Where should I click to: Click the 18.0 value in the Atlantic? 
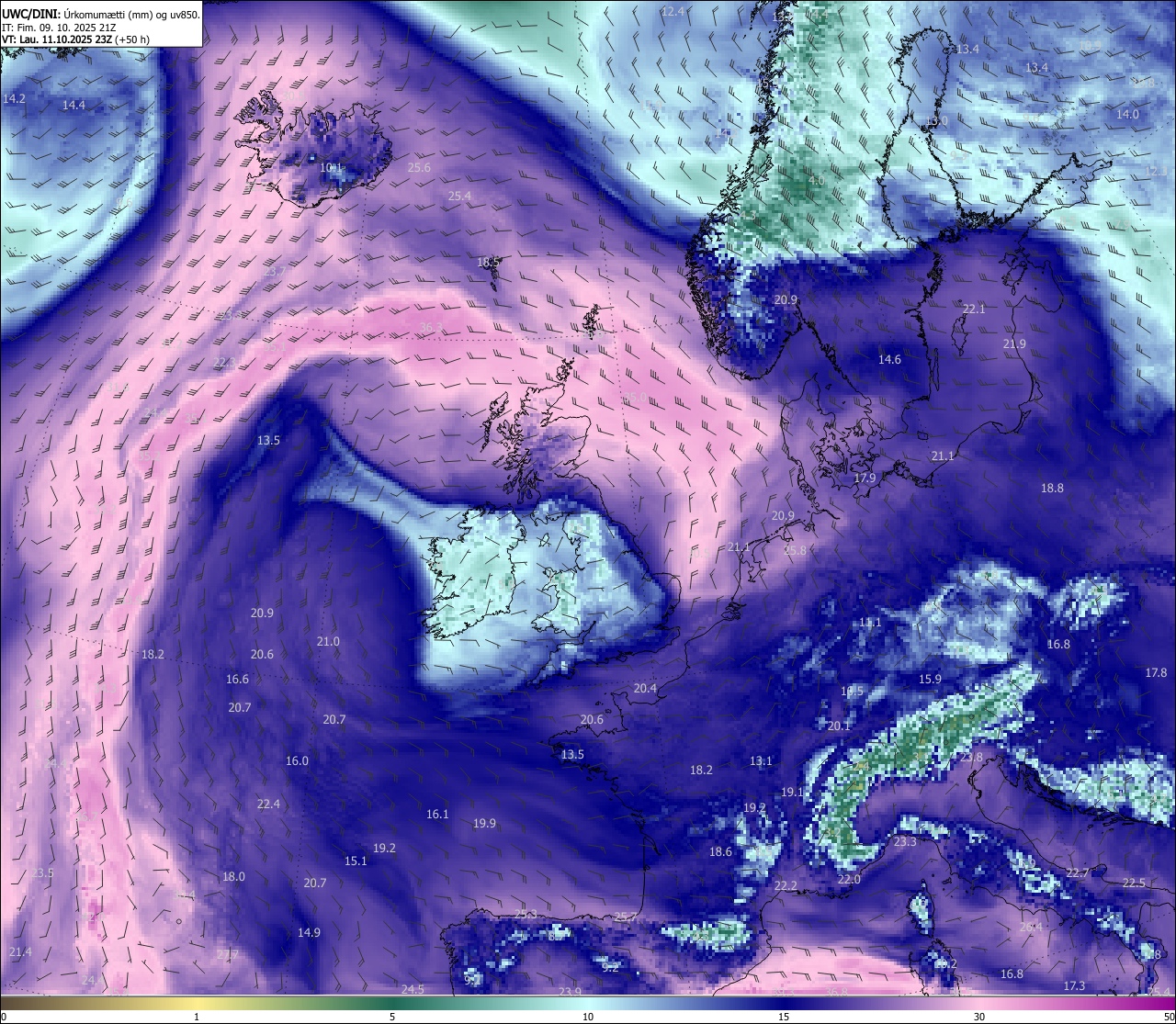click(233, 877)
